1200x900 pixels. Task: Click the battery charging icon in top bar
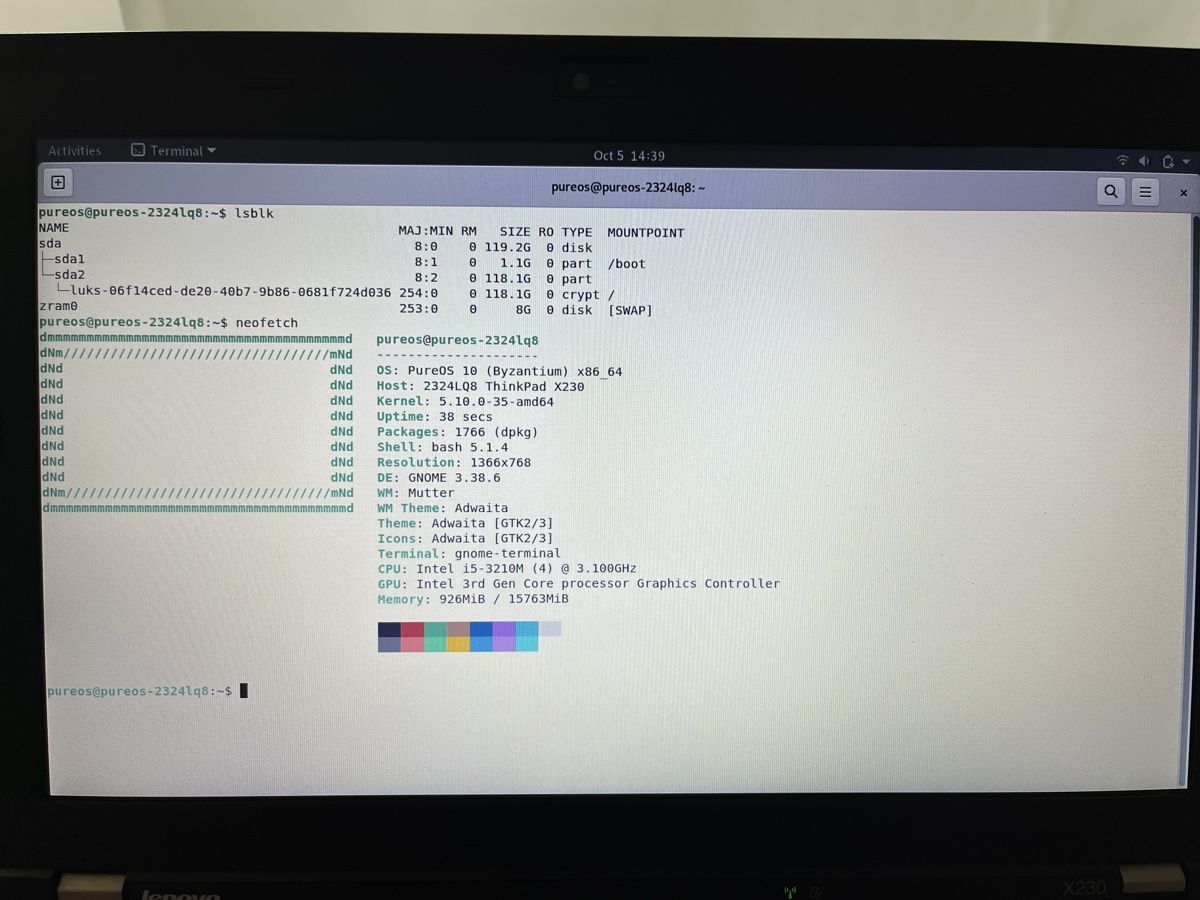click(x=1167, y=161)
